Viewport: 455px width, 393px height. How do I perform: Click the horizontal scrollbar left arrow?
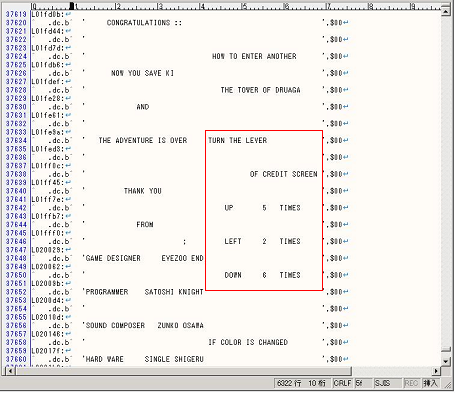tap(10, 371)
